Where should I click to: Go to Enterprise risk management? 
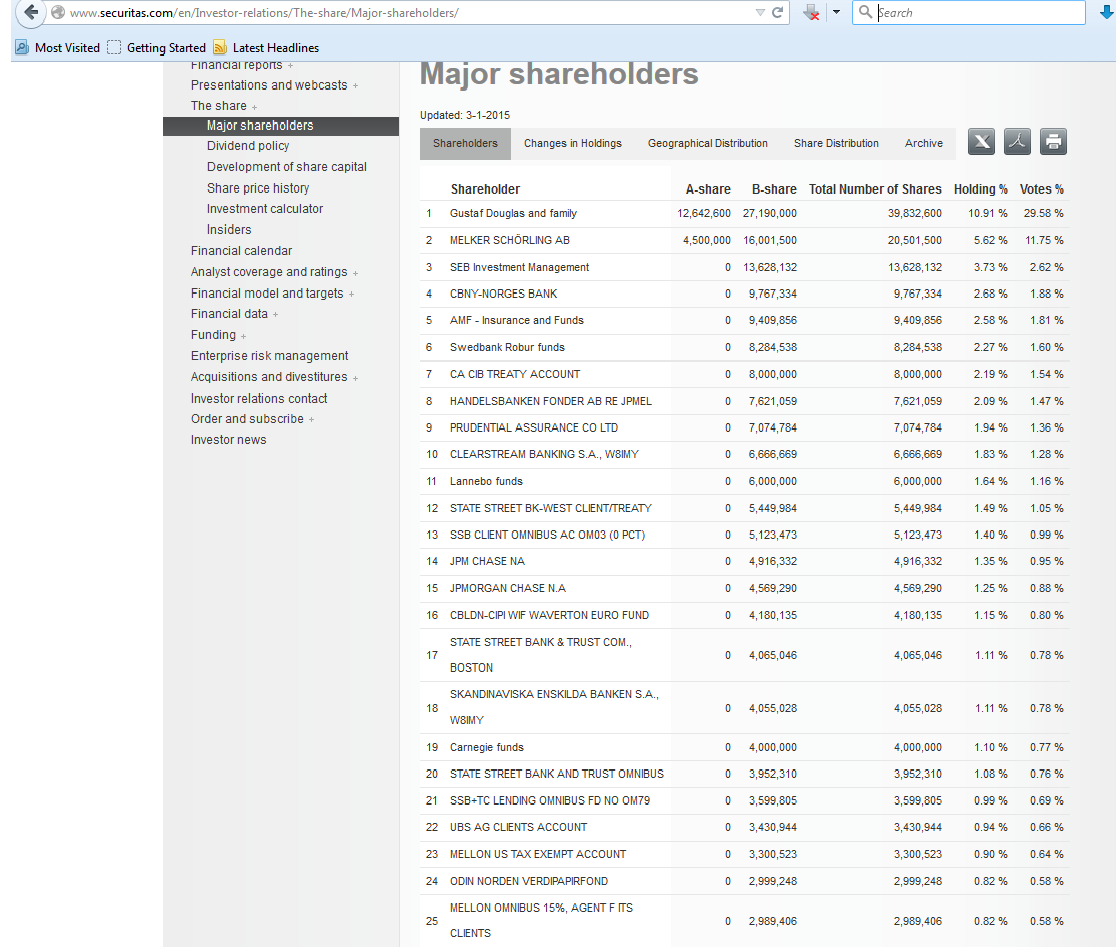point(269,356)
